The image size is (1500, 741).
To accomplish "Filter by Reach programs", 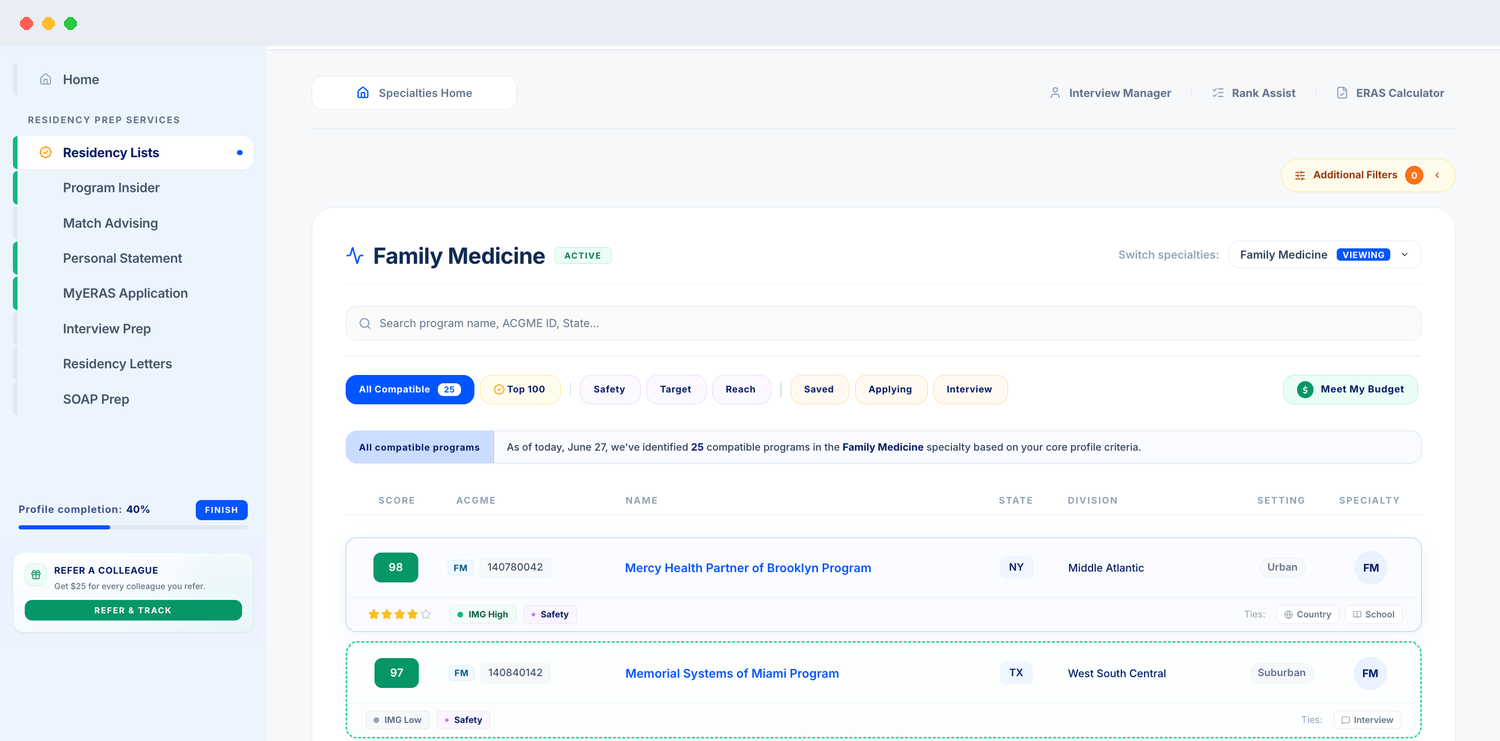I will coord(741,390).
